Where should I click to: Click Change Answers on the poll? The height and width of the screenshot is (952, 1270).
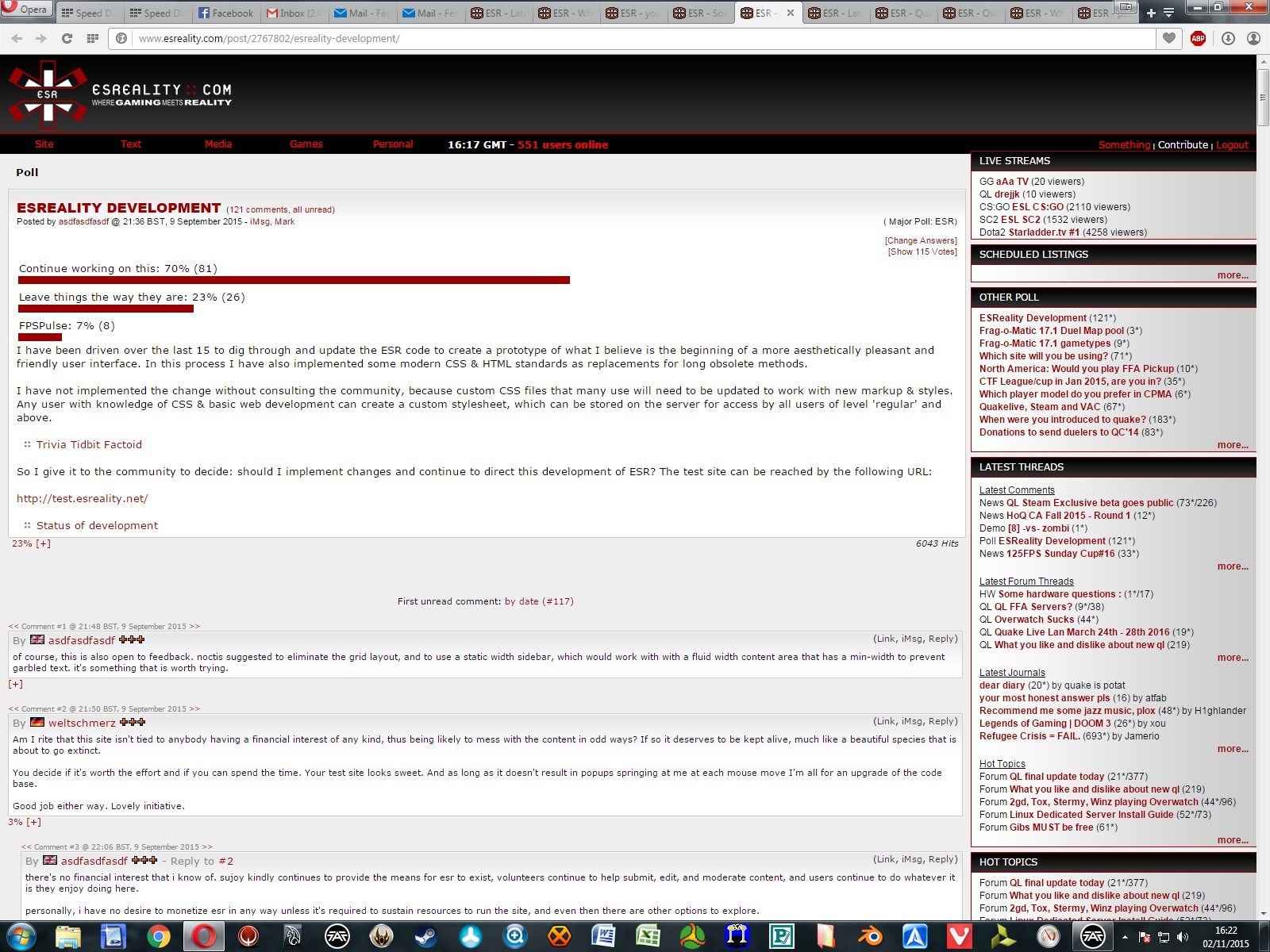click(921, 240)
